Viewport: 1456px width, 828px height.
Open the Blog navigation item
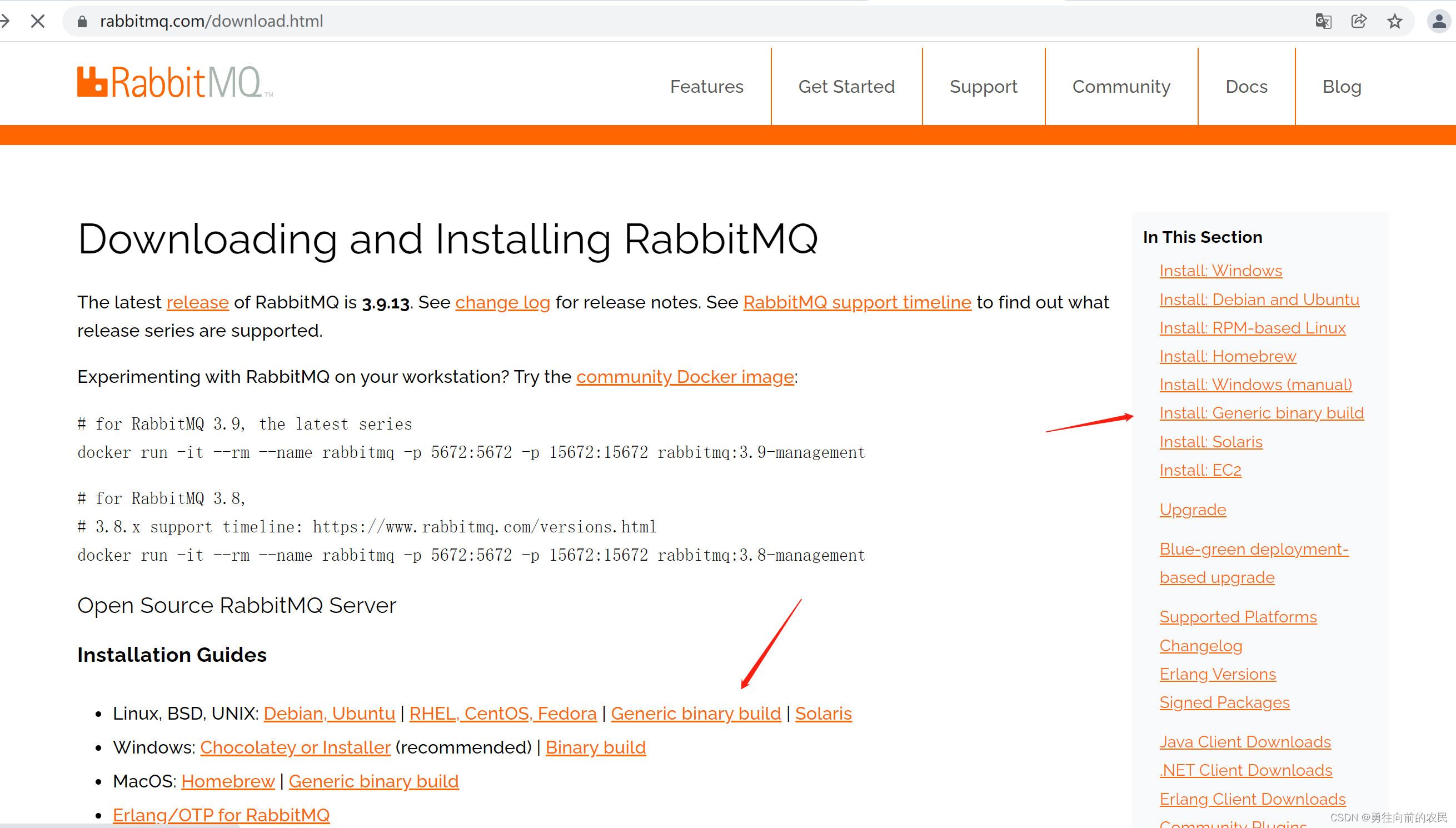point(1342,87)
